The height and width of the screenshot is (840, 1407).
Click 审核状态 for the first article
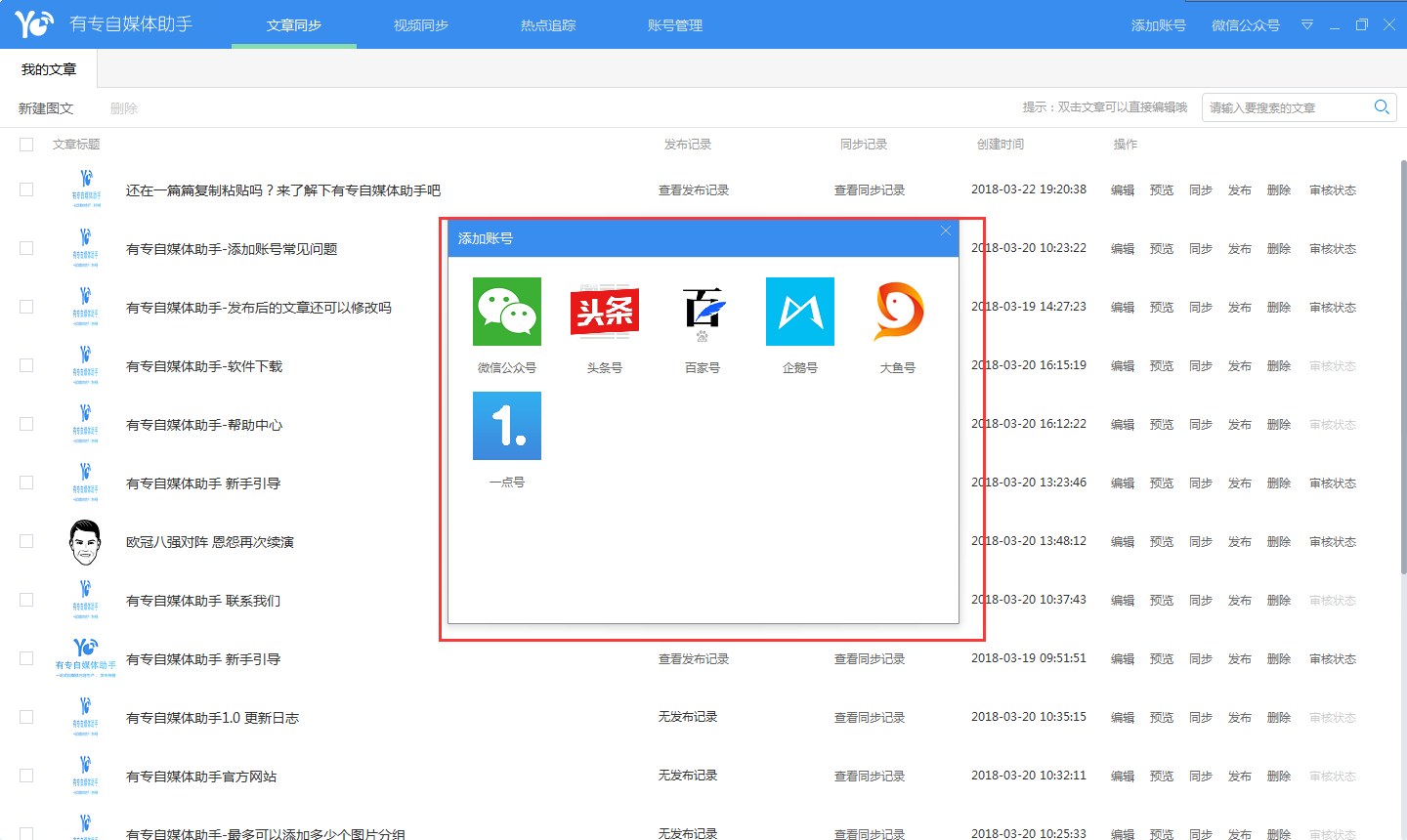click(1333, 190)
